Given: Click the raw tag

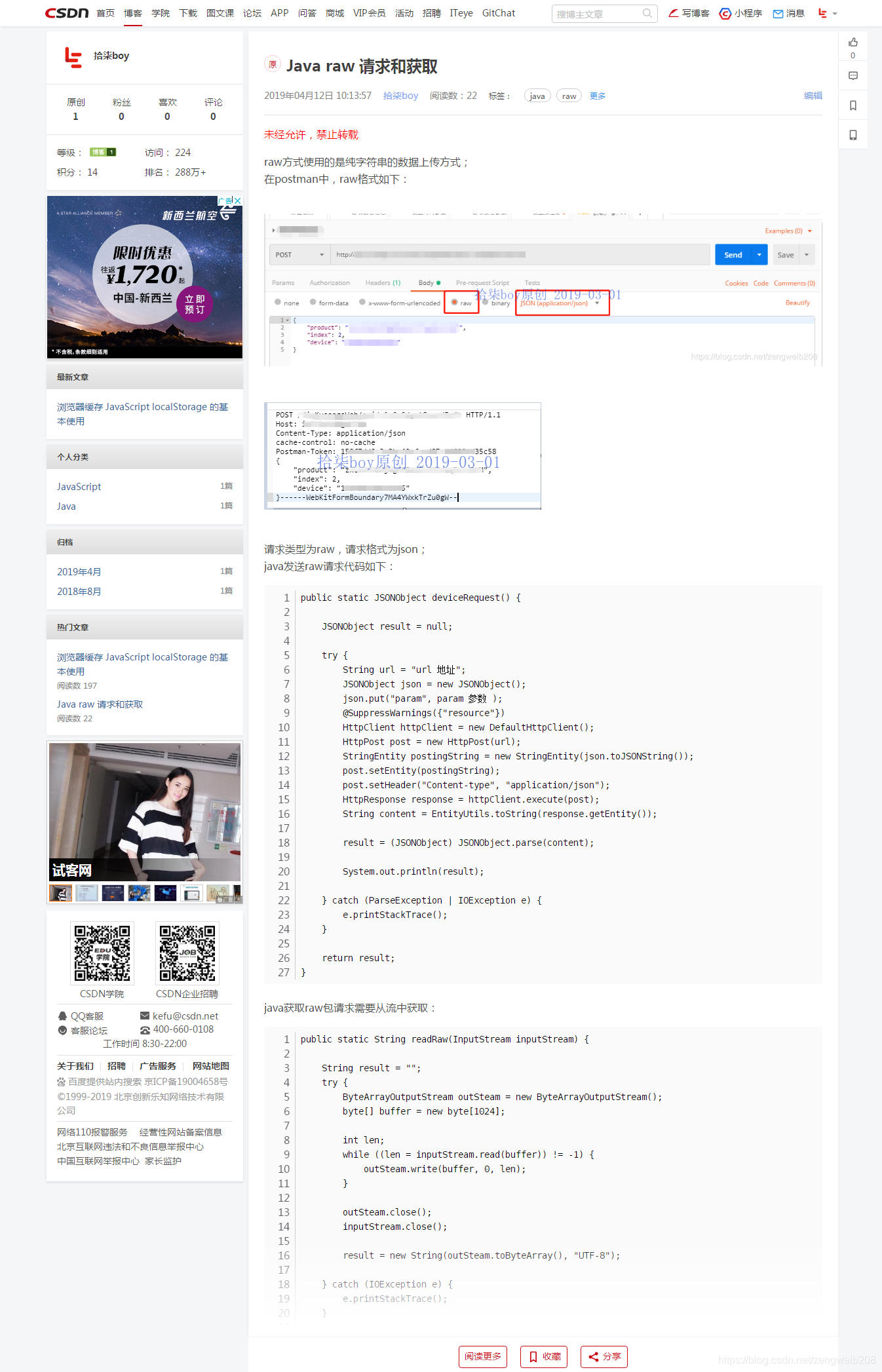Looking at the screenshot, I should point(569,96).
